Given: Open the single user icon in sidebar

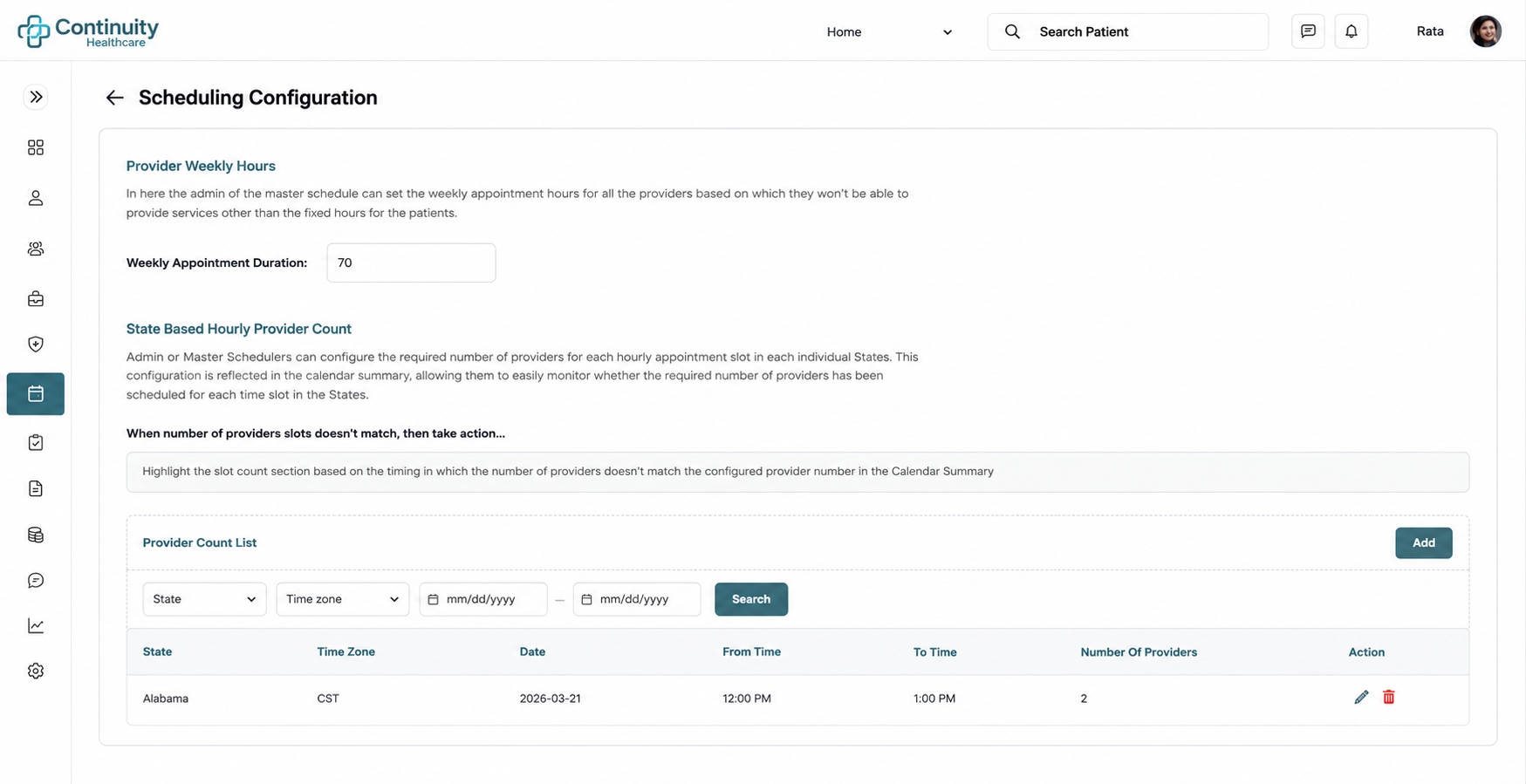Looking at the screenshot, I should coord(36,198).
